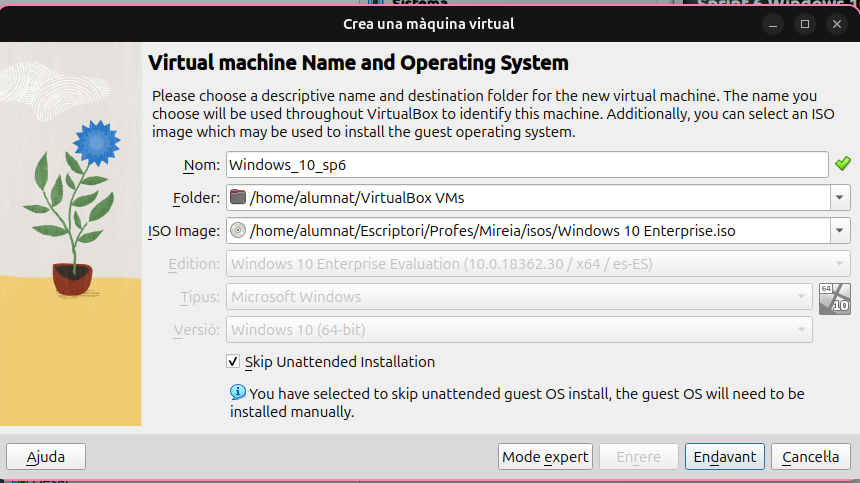860x483 pixels.
Task: Click the green valid-name checkmark icon
Action: (x=843, y=164)
